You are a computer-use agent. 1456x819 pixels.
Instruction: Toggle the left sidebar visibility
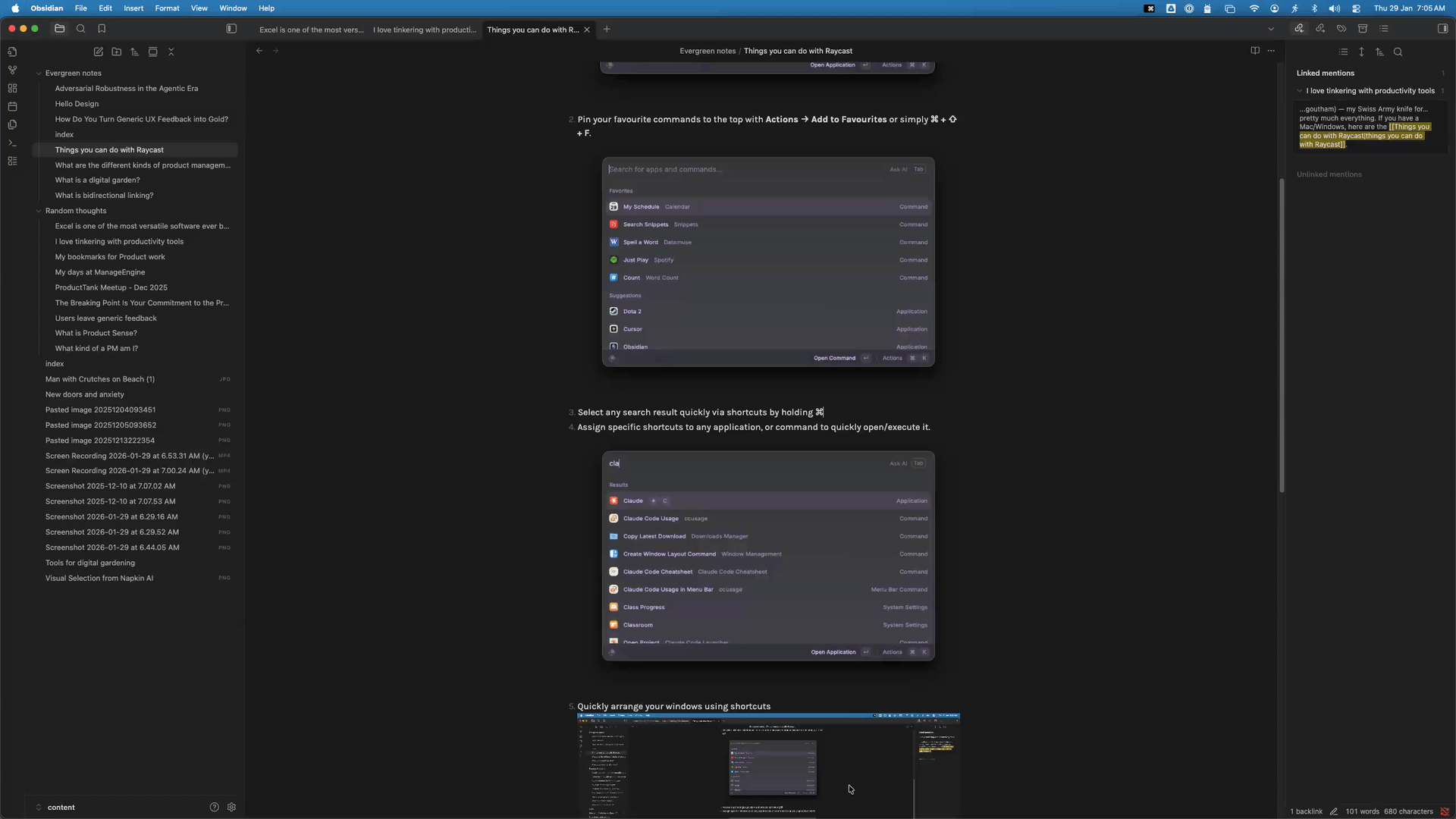(x=231, y=29)
